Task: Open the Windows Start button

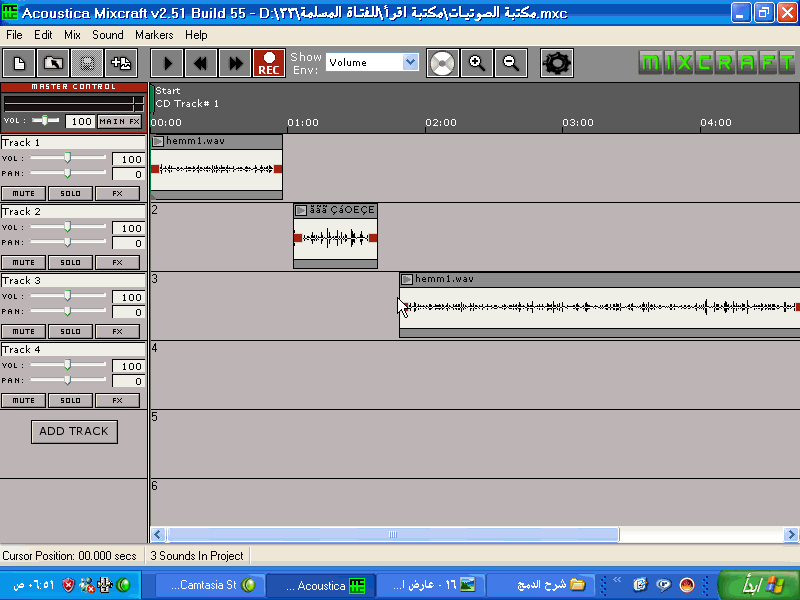Action: (x=759, y=585)
